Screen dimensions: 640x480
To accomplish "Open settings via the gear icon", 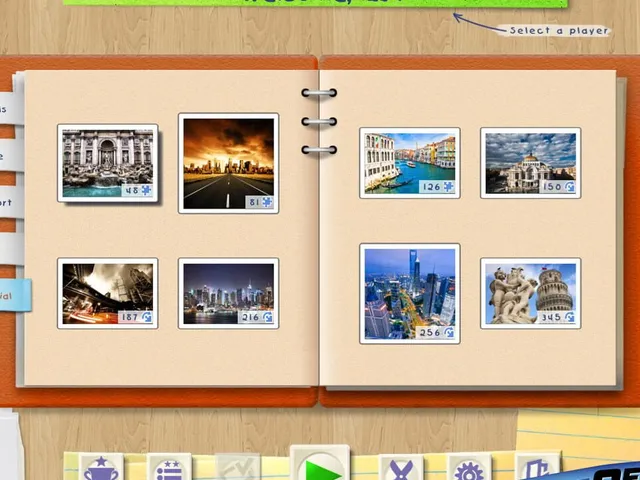I will coord(469,468).
